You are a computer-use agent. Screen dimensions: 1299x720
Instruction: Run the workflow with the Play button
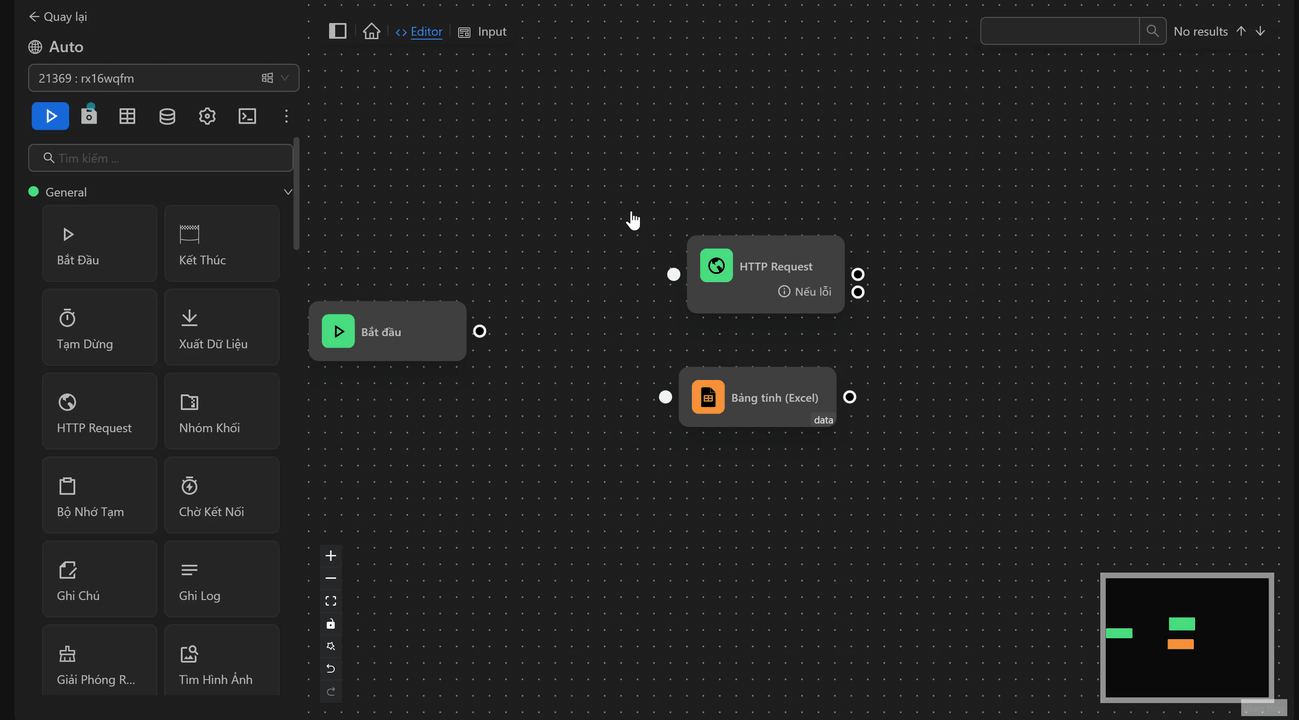click(x=50, y=116)
